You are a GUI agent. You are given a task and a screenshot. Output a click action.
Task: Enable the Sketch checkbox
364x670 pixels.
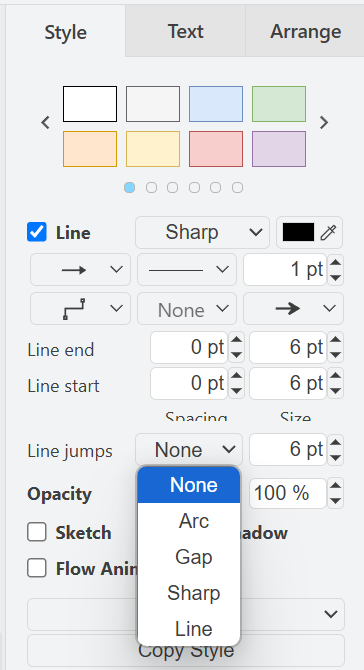37,532
